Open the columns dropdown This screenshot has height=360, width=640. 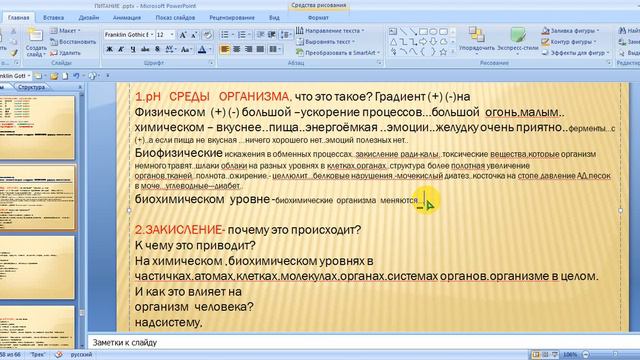(x=275, y=49)
